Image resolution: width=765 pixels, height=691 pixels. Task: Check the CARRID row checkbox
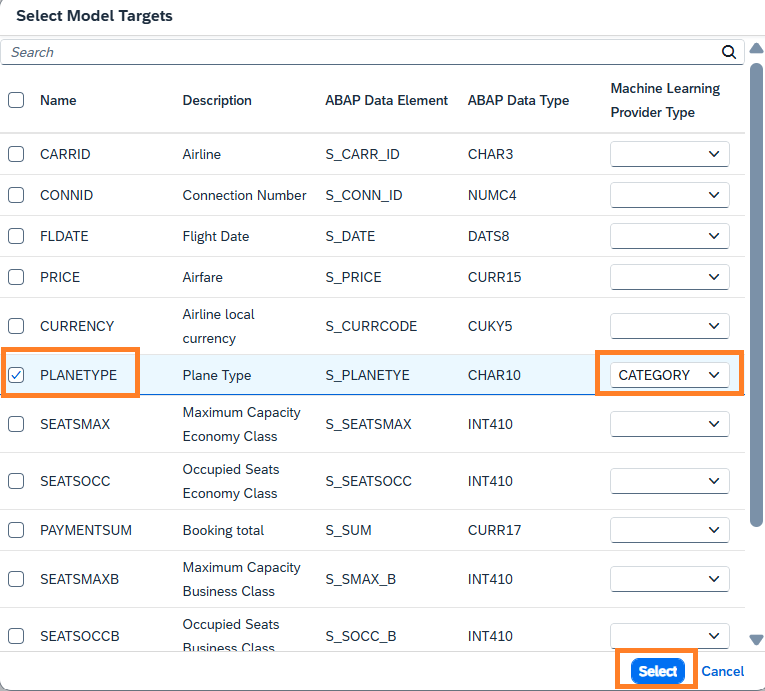coord(16,154)
